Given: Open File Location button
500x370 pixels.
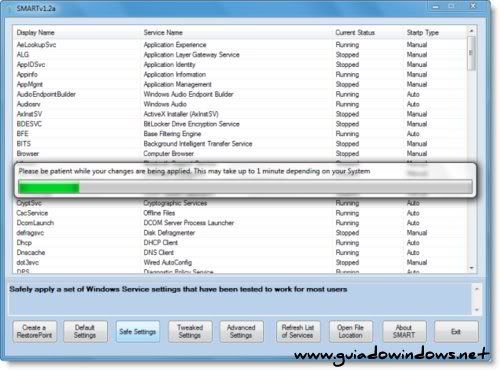Looking at the screenshot, I should click(x=351, y=332).
